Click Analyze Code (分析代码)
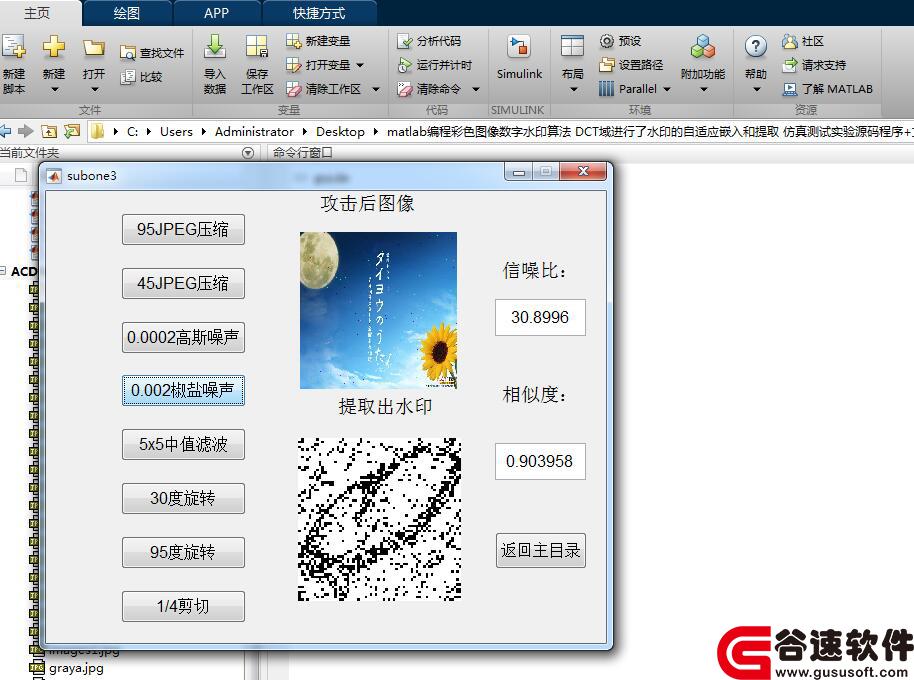The image size is (914, 680). tap(429, 41)
